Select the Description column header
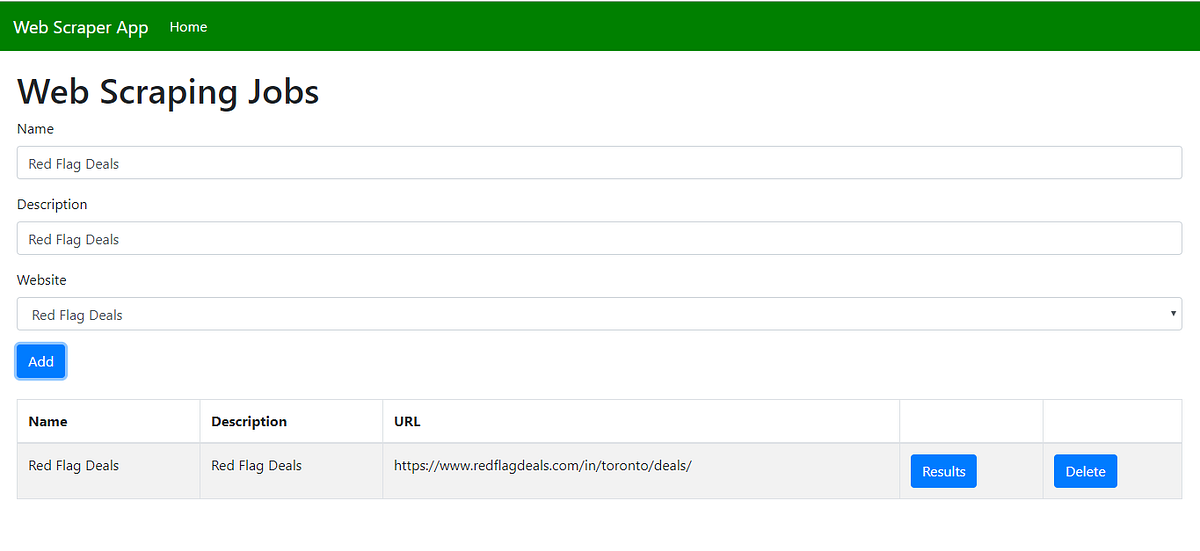The width and height of the screenshot is (1200, 551). coord(291,421)
